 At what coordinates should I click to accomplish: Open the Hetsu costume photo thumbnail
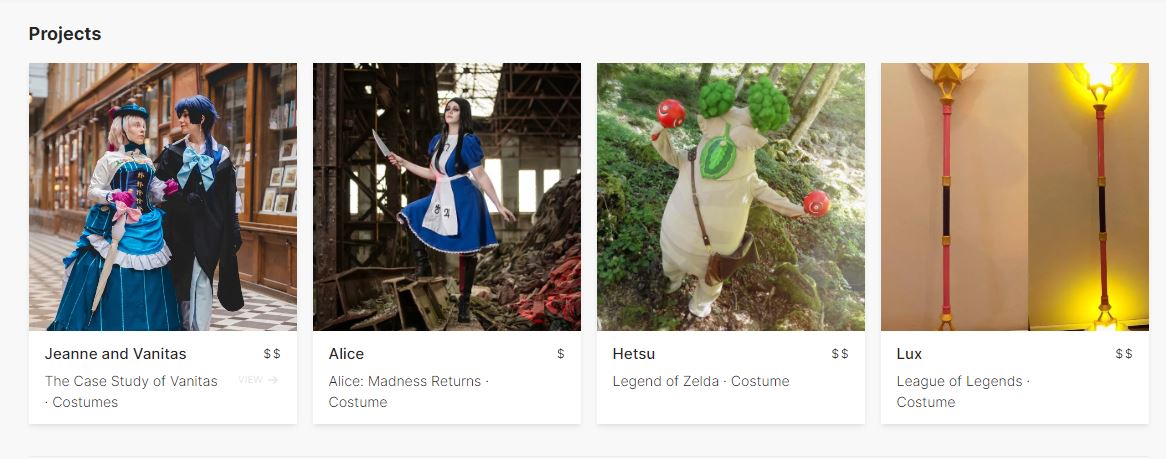coord(731,196)
